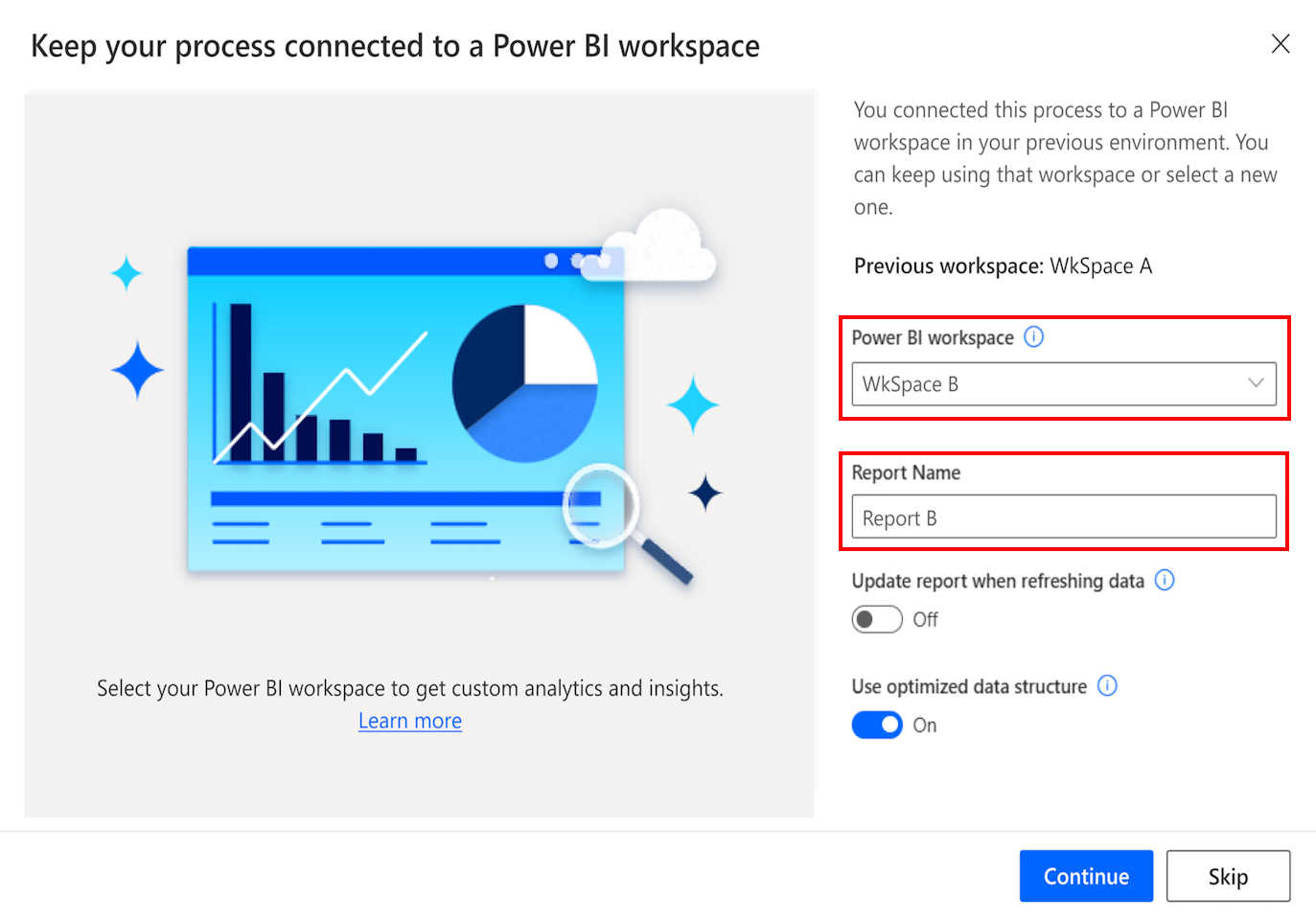
Task: Click info icon beside Use optimized data structure
Action: [x=1107, y=686]
